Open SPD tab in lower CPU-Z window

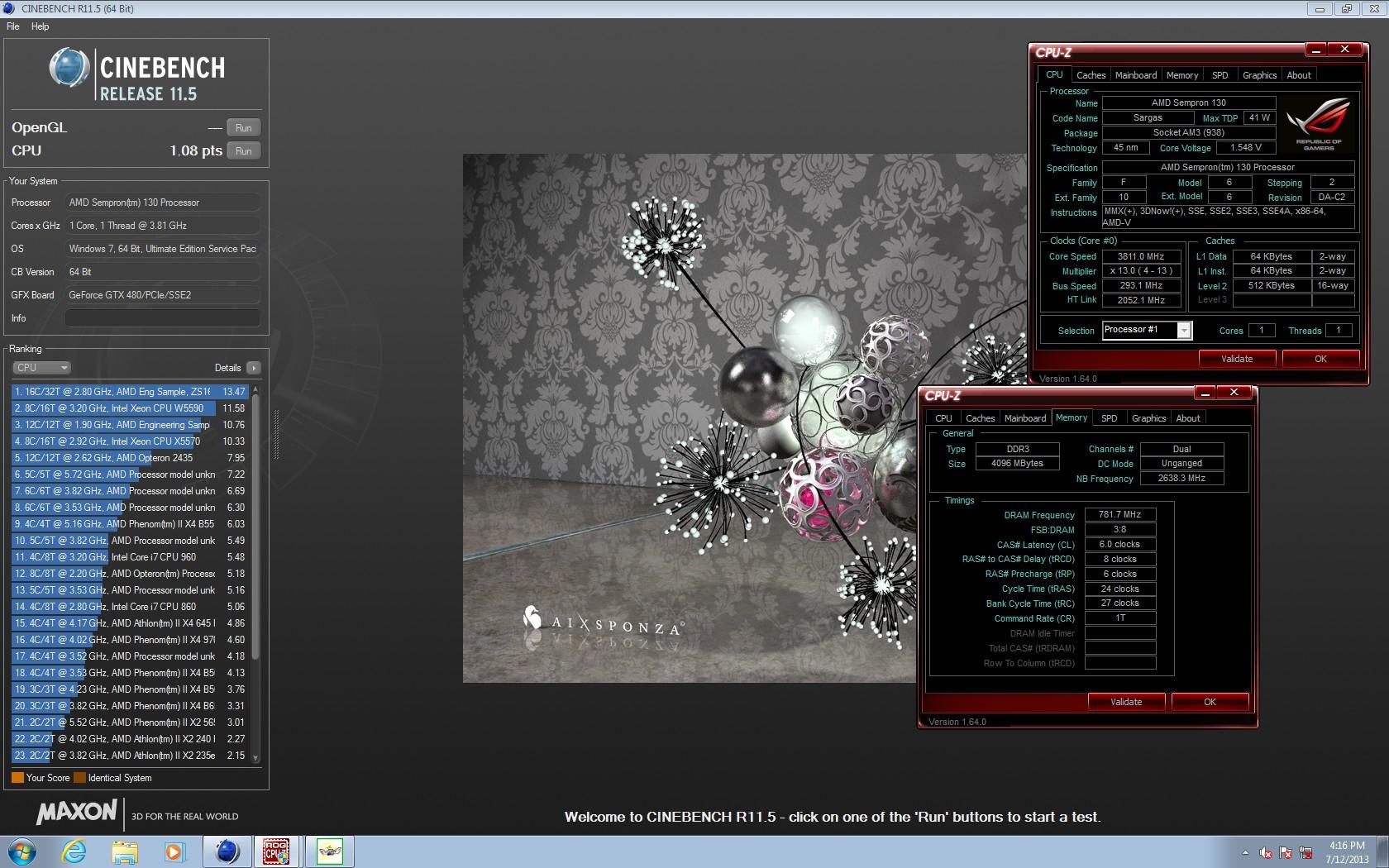click(x=1110, y=418)
